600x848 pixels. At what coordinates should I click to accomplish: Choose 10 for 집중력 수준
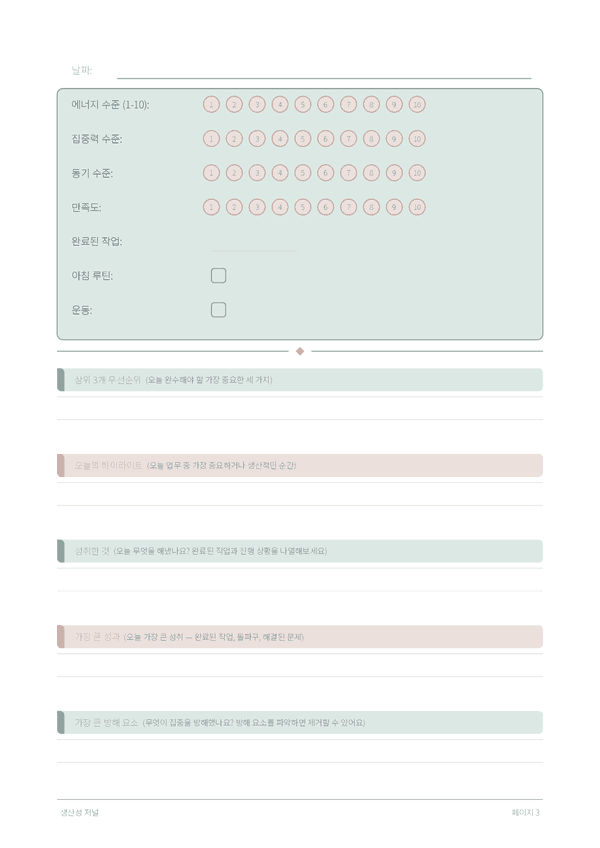pyautogui.click(x=417, y=139)
